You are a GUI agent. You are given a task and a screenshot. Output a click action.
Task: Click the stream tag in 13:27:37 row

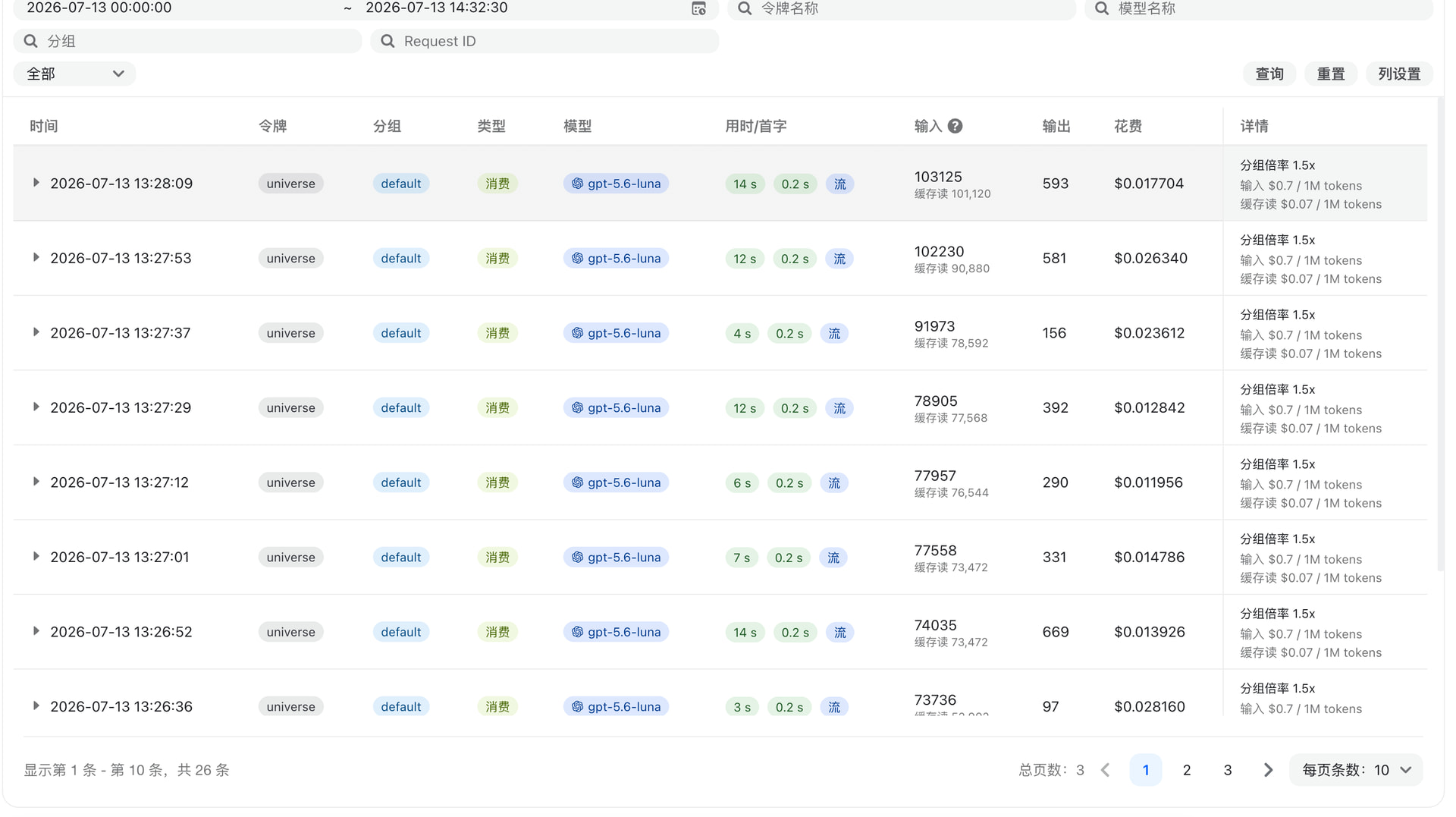point(834,334)
